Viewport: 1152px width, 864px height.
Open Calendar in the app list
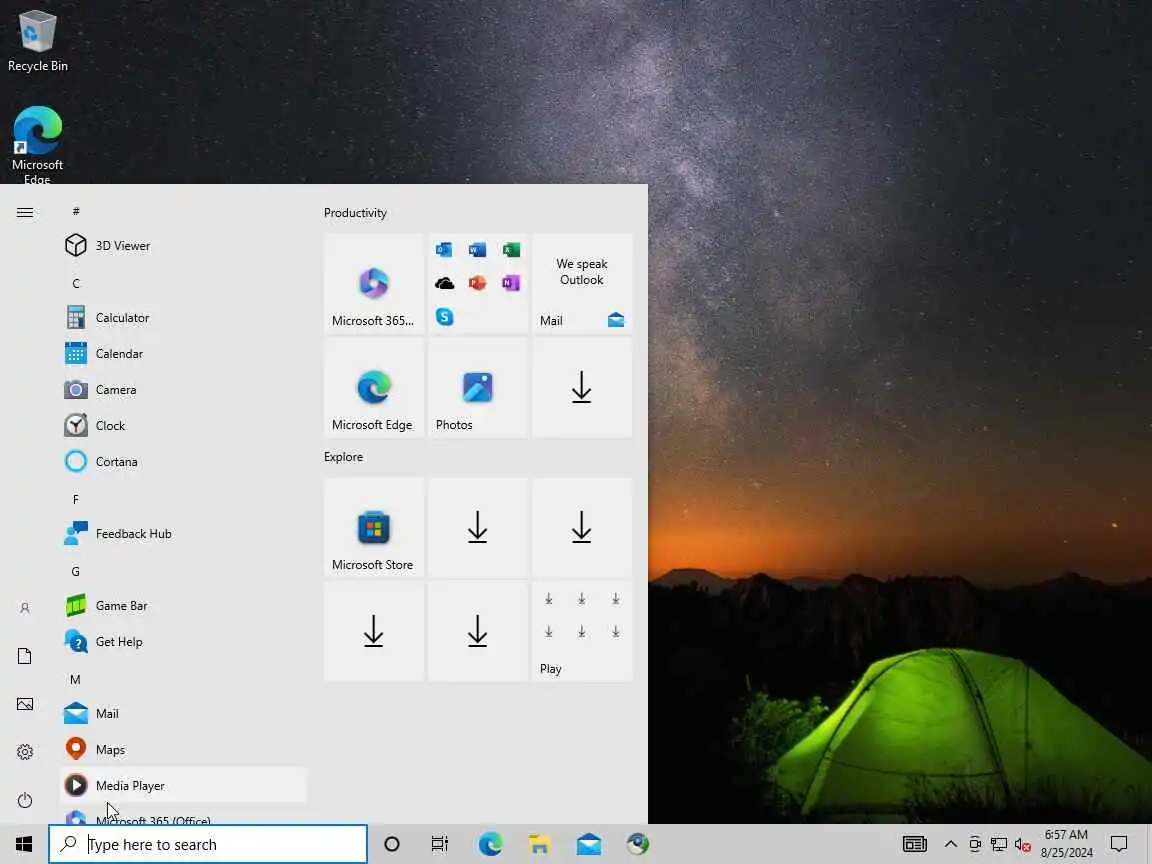pyautogui.click(x=184, y=353)
